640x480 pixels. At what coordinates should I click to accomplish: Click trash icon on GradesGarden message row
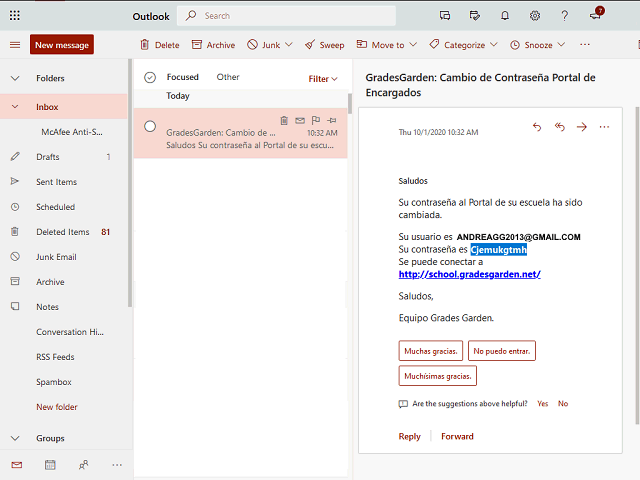coord(284,120)
